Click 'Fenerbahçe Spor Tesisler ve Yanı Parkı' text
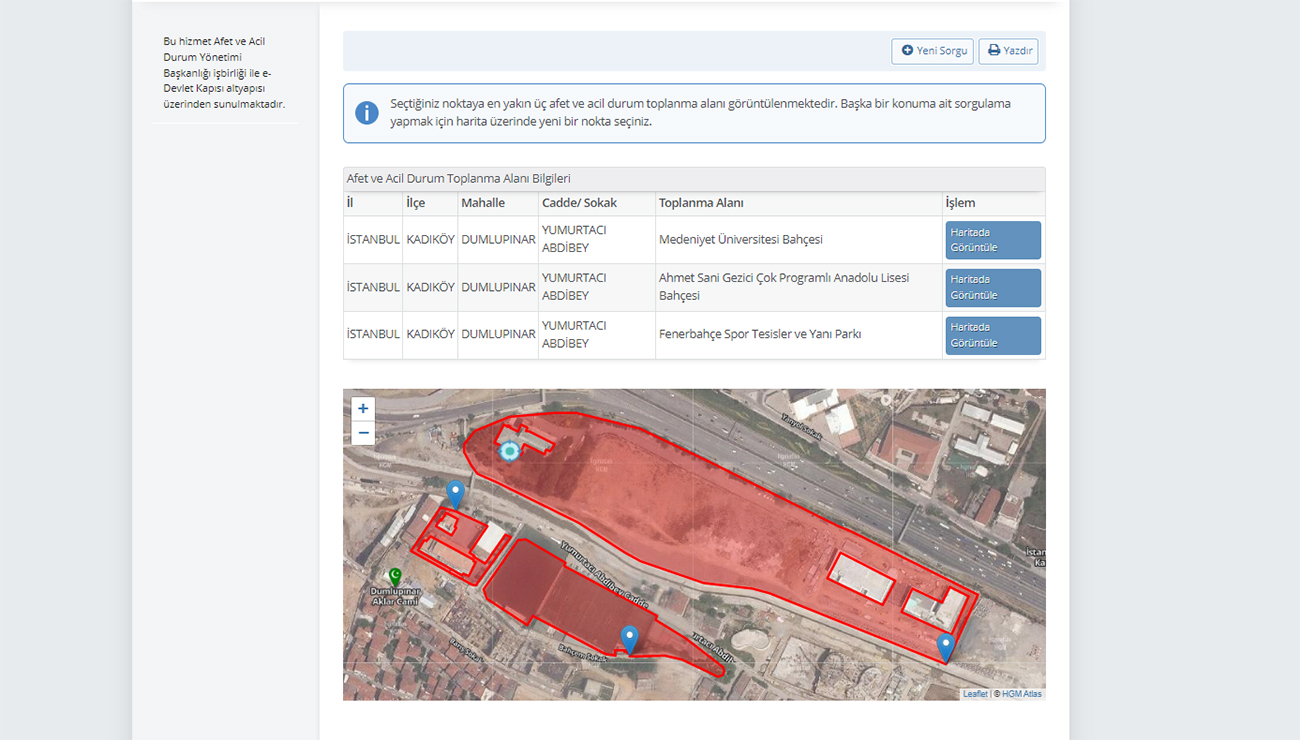Screen dimensions: 1300x740 point(760,334)
